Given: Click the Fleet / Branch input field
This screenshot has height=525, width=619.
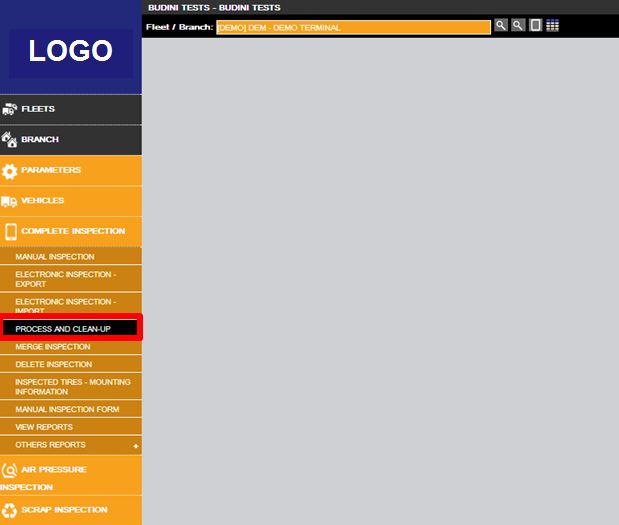Looking at the screenshot, I should (353, 27).
